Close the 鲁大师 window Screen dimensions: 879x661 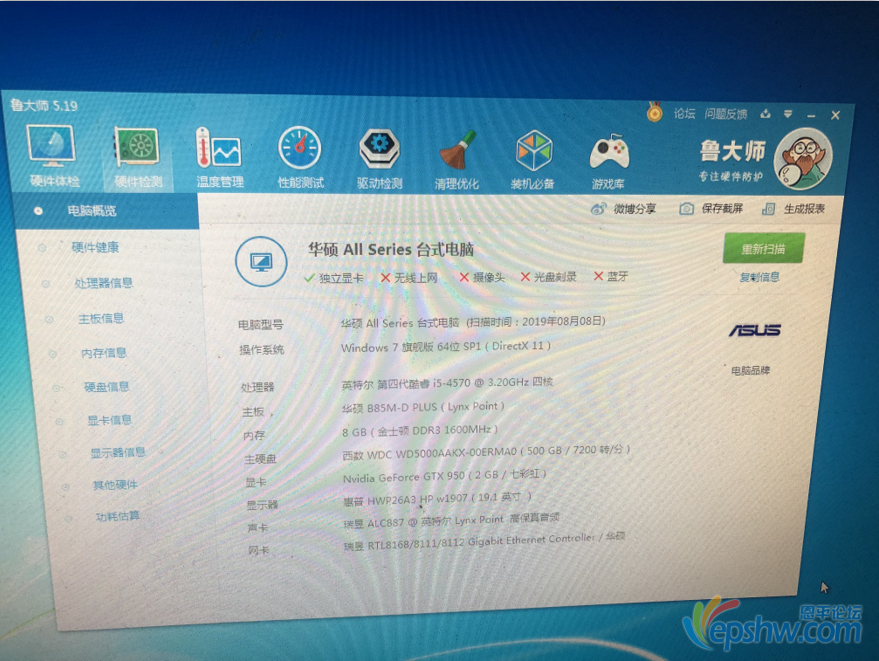(835, 115)
